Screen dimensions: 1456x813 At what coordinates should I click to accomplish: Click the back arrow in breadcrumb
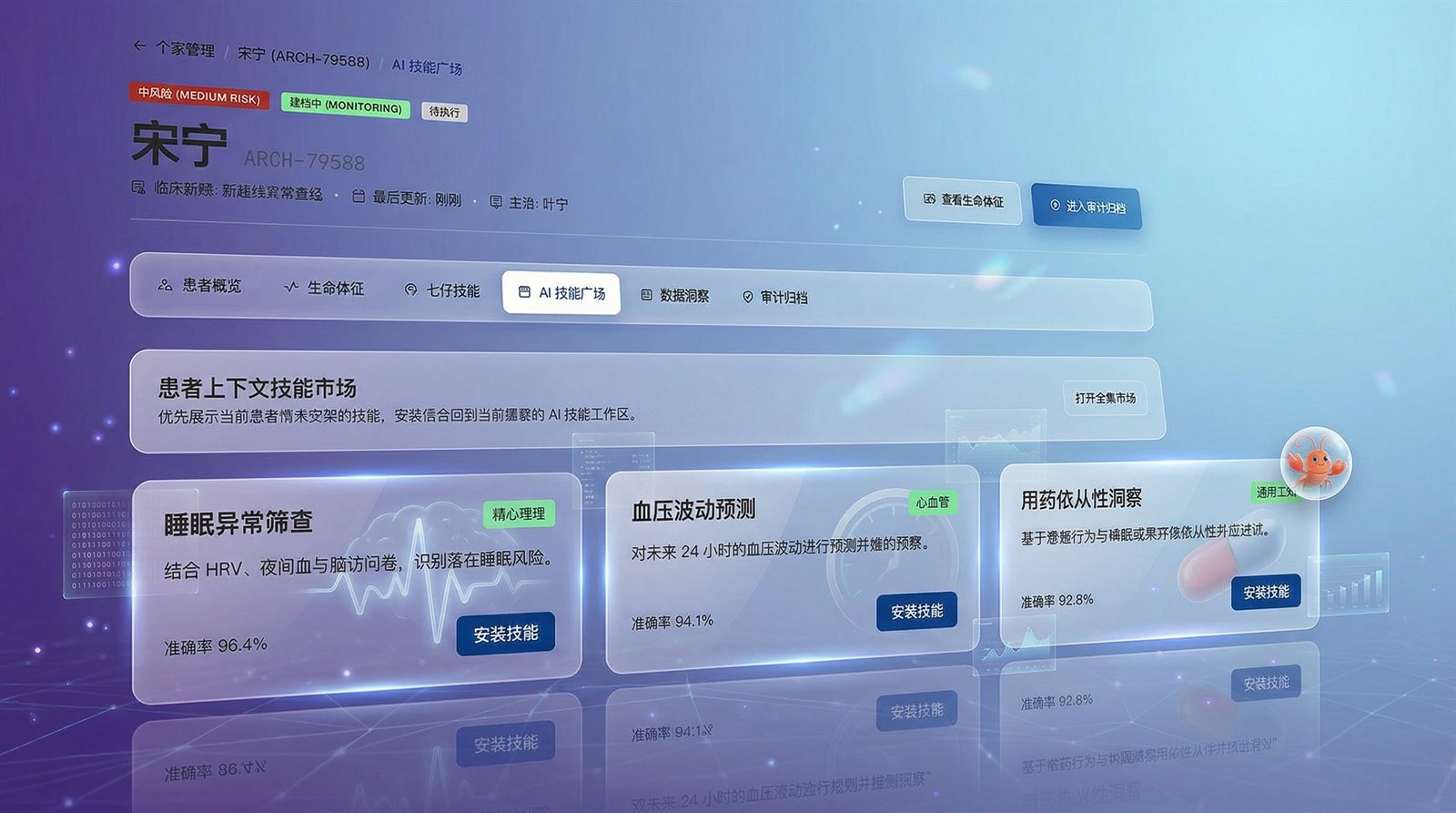click(x=138, y=46)
